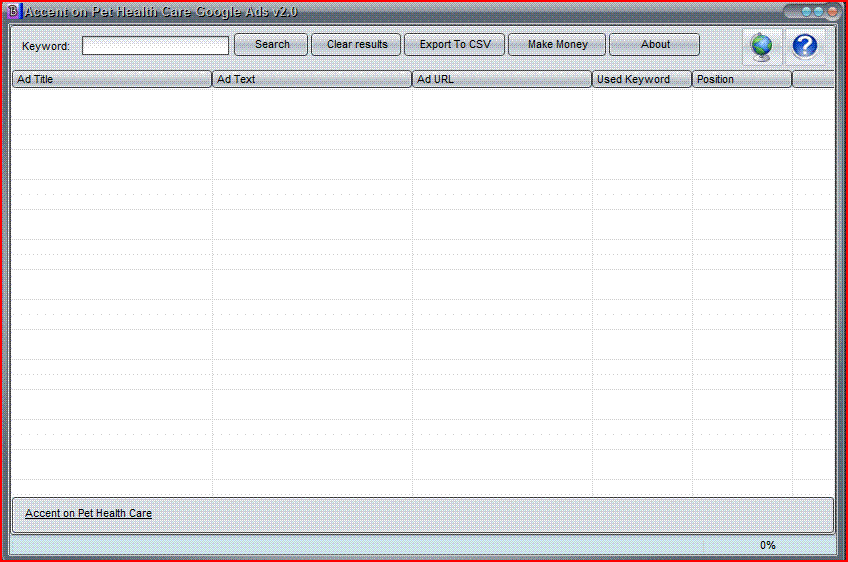
Task: Click the Make Money button
Action: pos(557,44)
